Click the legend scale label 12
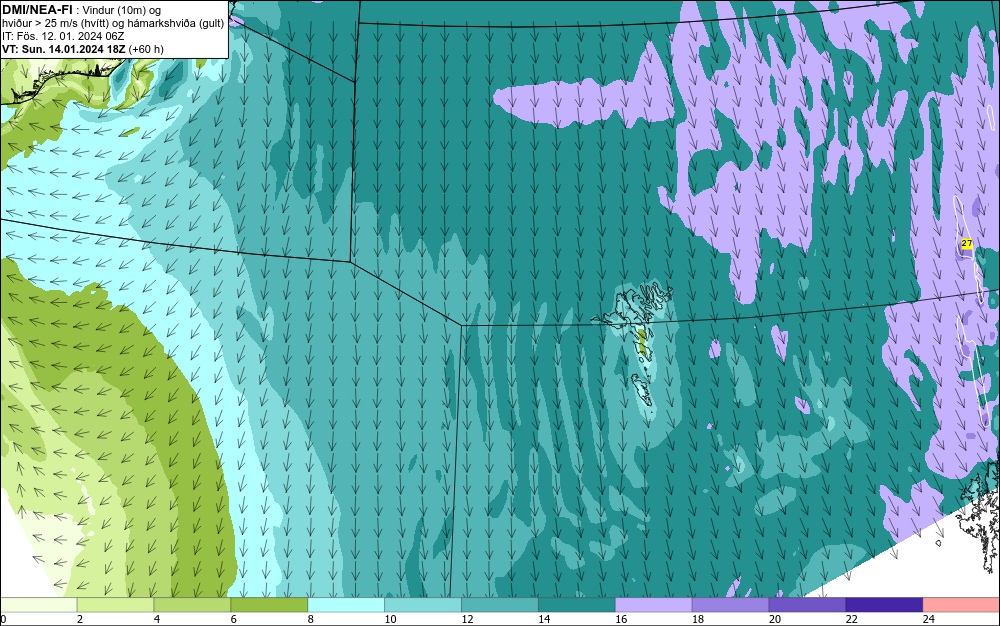The image size is (1000, 626). [467, 619]
